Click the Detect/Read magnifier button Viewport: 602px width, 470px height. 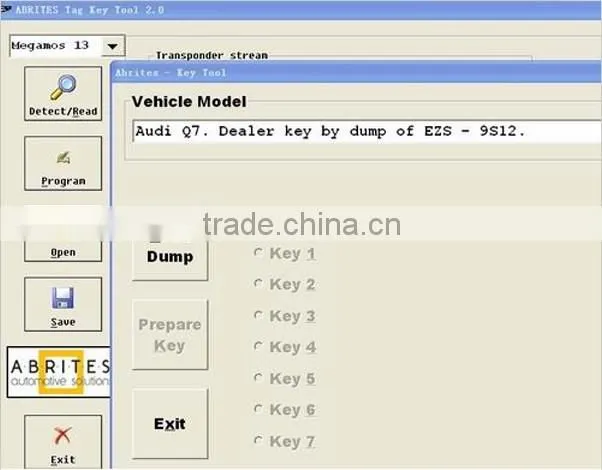pos(63,94)
